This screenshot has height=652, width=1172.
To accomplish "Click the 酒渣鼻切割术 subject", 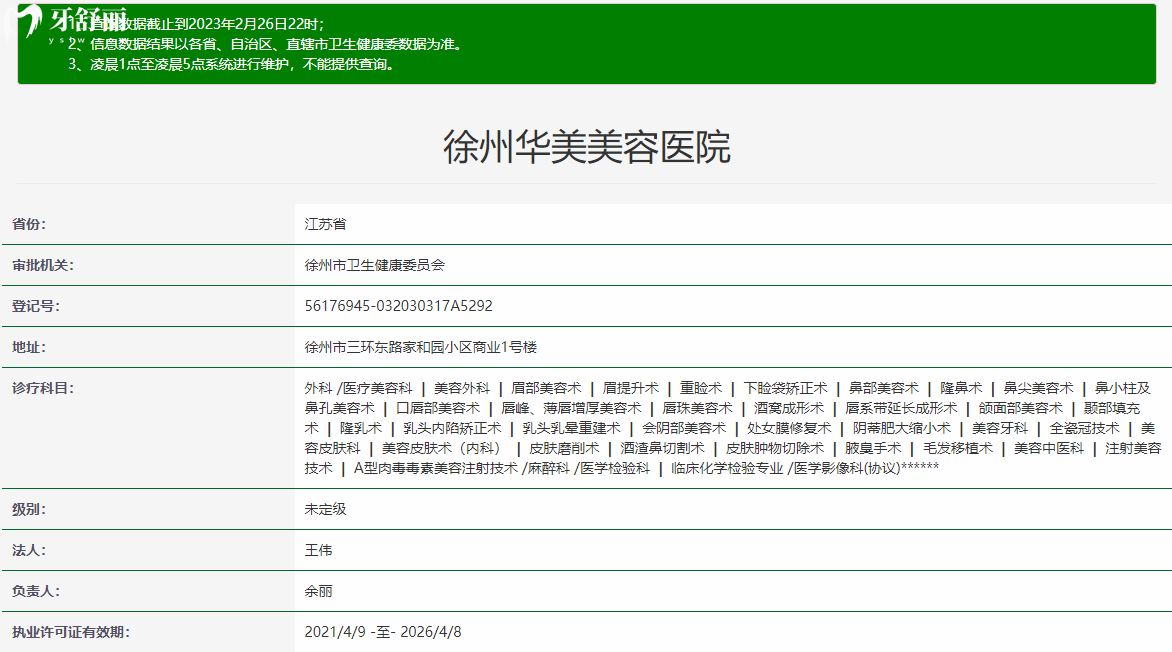I will (x=662, y=449).
